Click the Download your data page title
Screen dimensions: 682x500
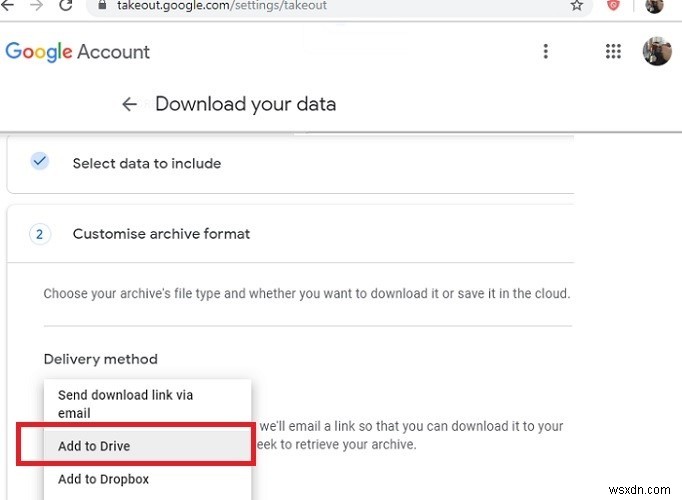[x=245, y=104]
